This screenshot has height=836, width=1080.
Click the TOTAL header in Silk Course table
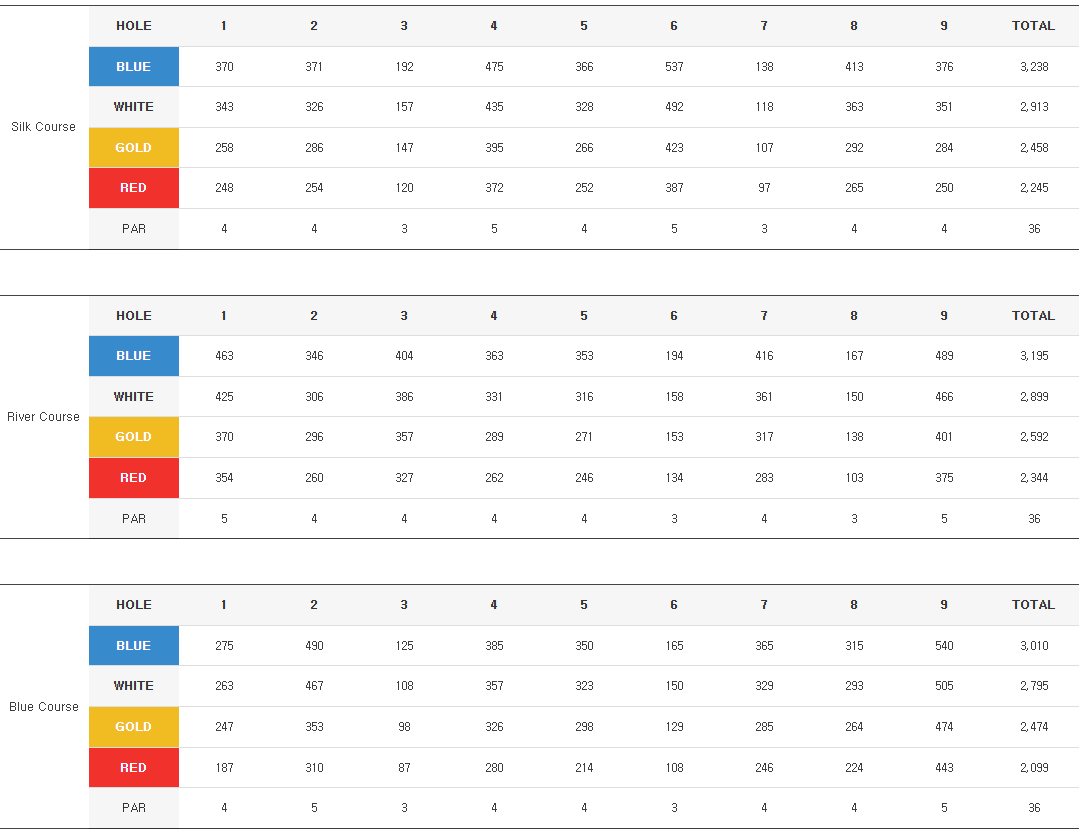[x=1033, y=26]
